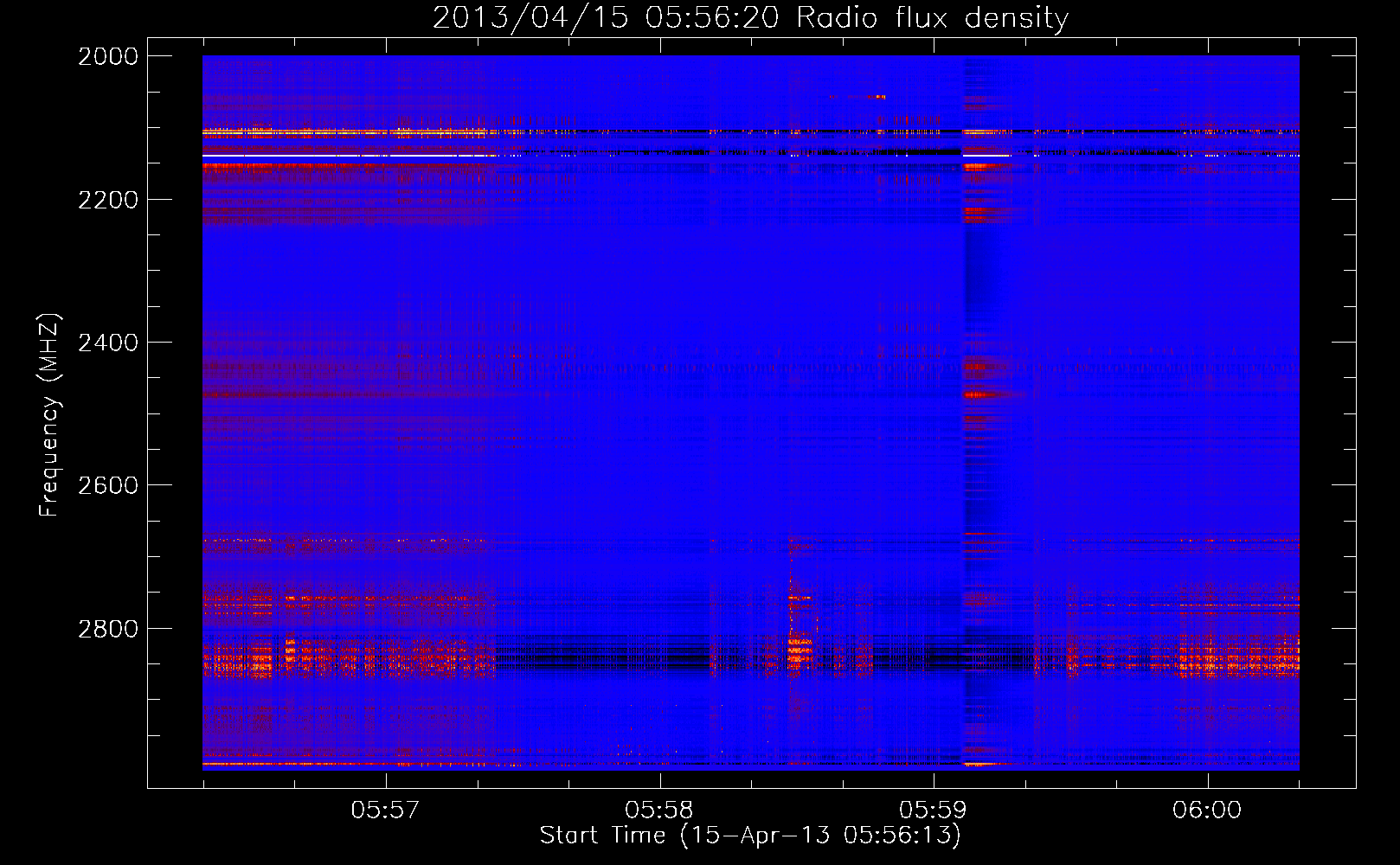Image resolution: width=1400 pixels, height=865 pixels.
Task: Click the 2200 frequency tick label
Action: [x=108, y=200]
